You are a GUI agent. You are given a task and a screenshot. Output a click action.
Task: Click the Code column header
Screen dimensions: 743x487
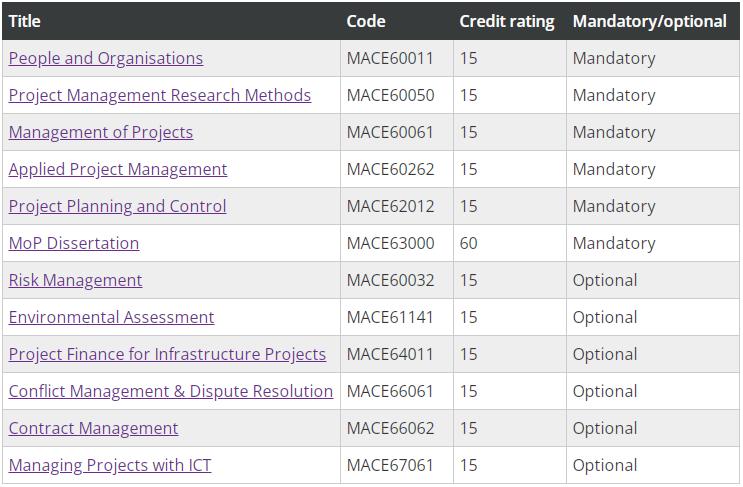tap(365, 21)
